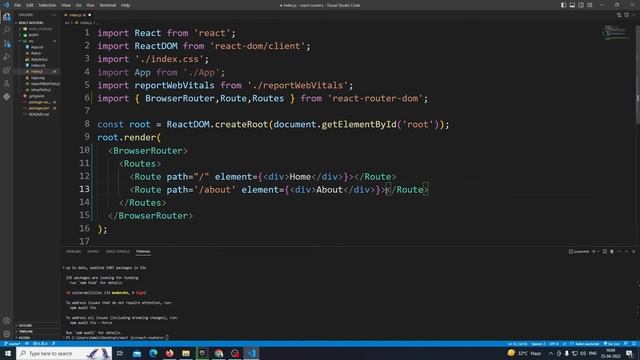The width and height of the screenshot is (640, 360).
Task: Open index.js in the file tree
Action: tap(37, 71)
